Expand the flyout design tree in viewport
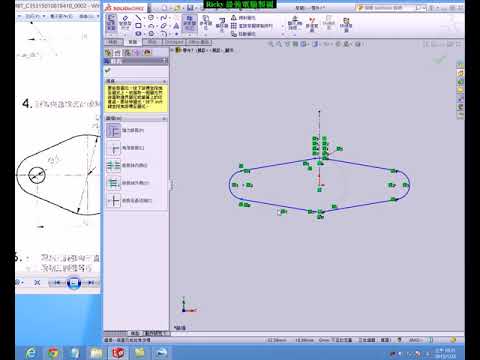The height and width of the screenshot is (360, 480). click(173, 50)
